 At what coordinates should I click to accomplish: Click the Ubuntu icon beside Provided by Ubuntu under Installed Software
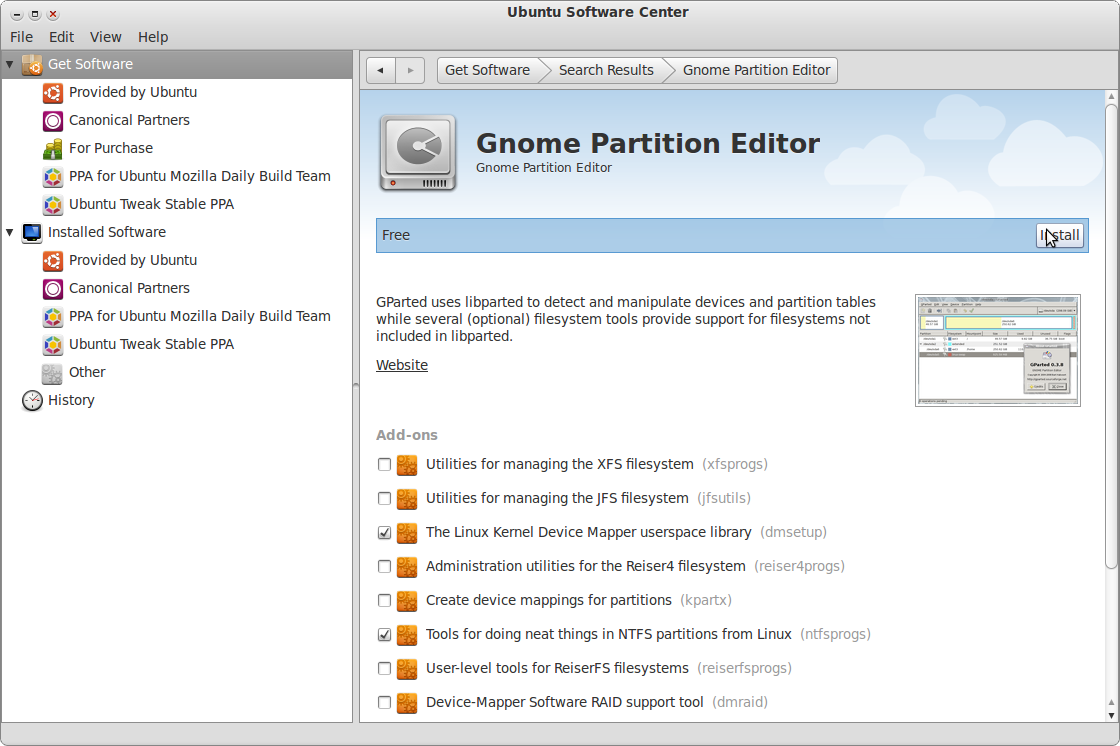[53, 261]
